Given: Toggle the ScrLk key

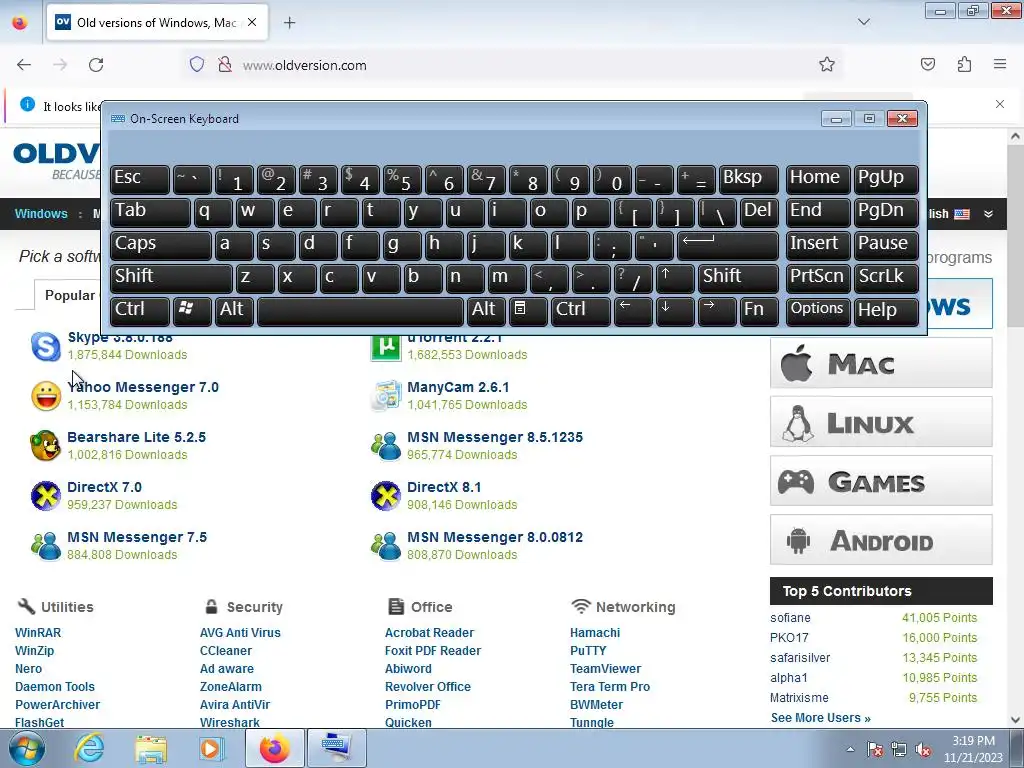Looking at the screenshot, I should point(886,278).
